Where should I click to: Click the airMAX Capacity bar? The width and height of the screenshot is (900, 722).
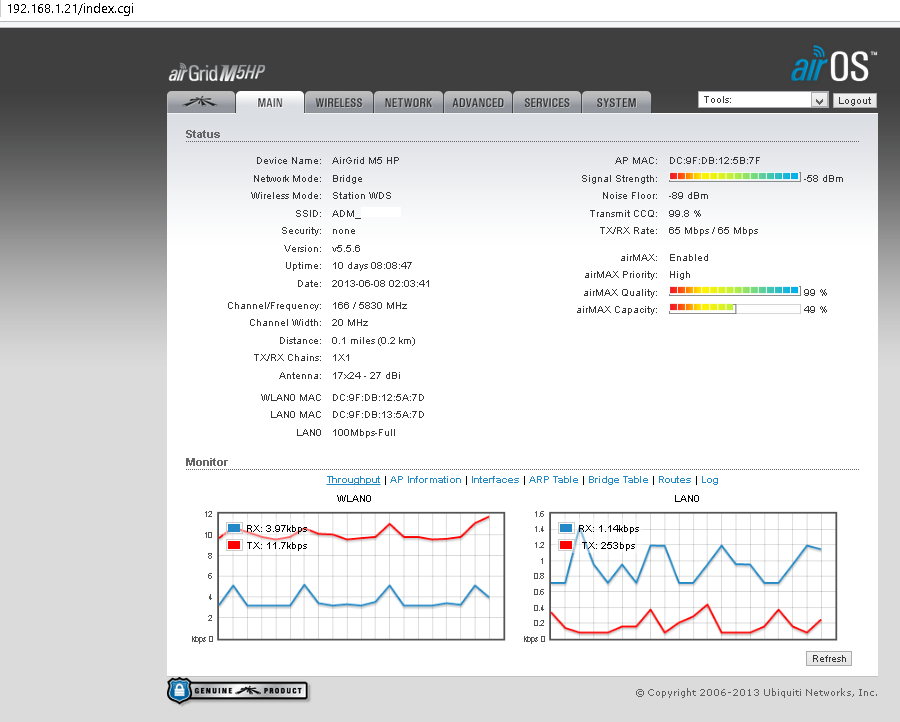[735, 308]
